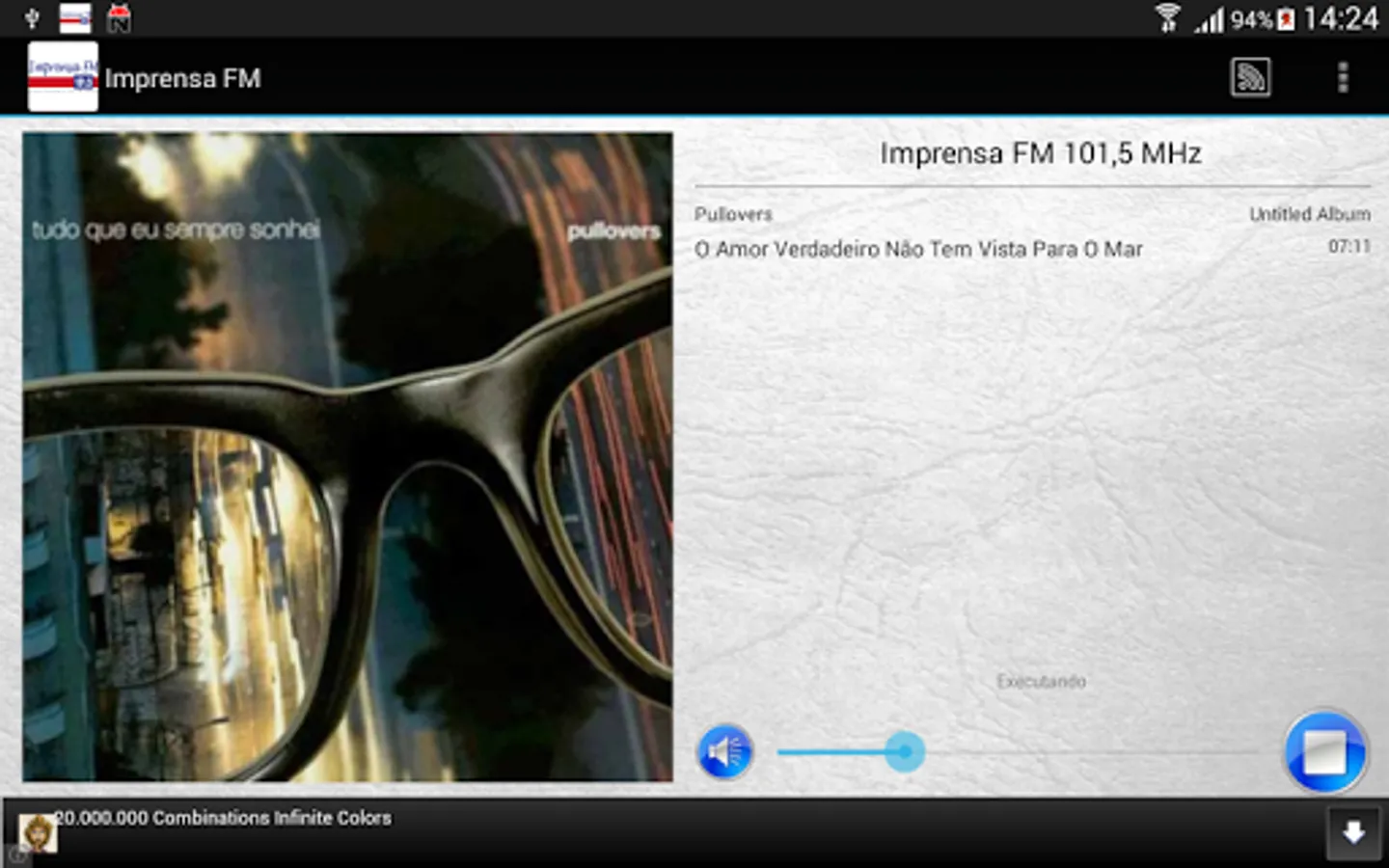Tap the track duration '07:11'
Viewport: 1389px width, 868px height.
click(1349, 246)
